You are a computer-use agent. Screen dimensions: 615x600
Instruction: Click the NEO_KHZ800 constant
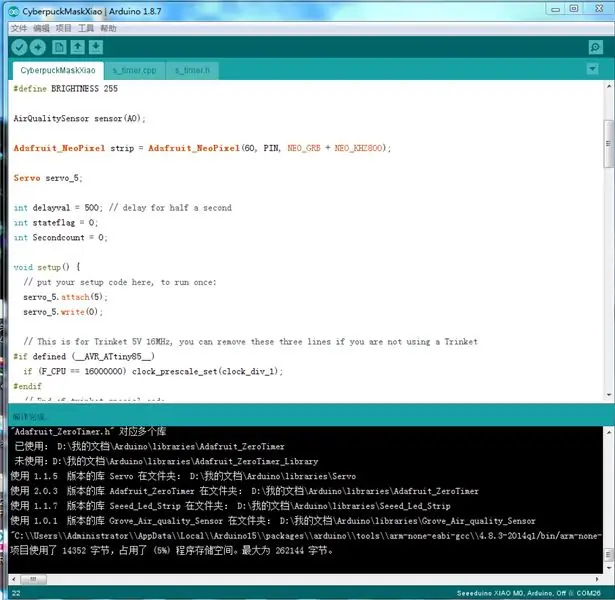358,148
